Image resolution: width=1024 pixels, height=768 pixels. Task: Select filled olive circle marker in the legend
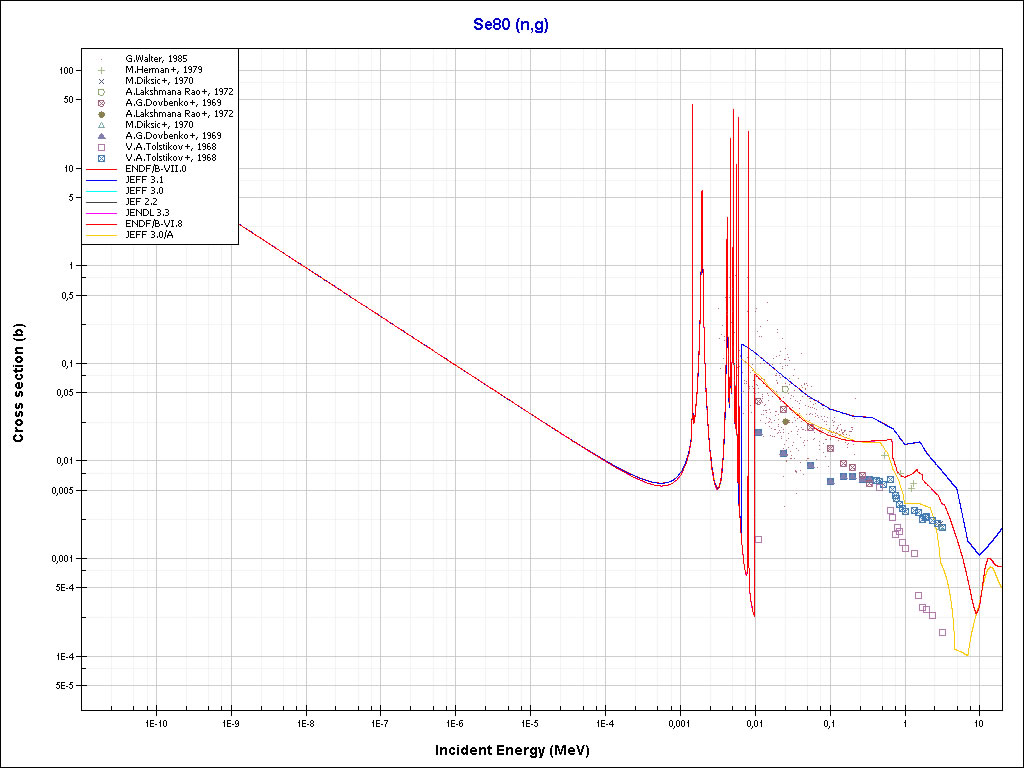point(101,114)
